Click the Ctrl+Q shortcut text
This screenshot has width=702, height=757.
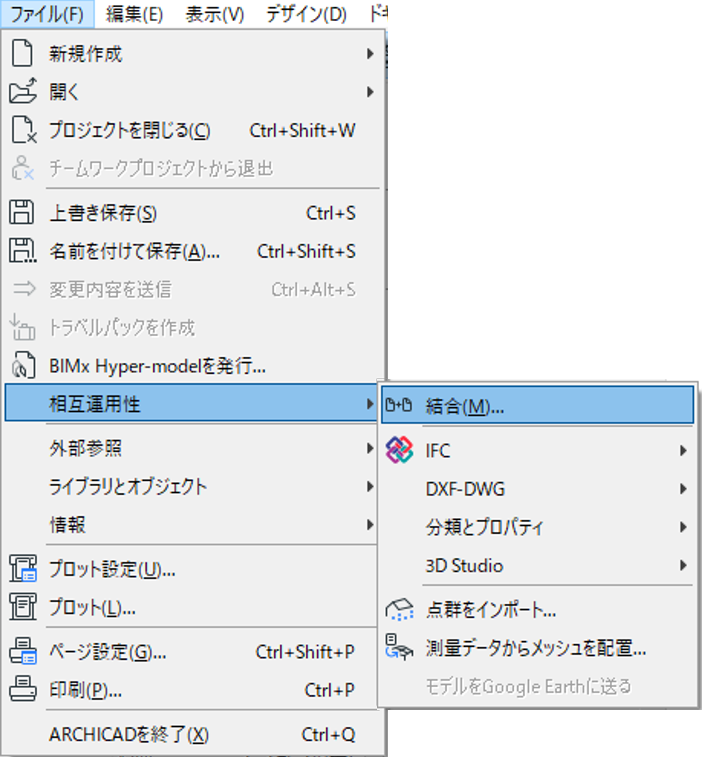328,734
